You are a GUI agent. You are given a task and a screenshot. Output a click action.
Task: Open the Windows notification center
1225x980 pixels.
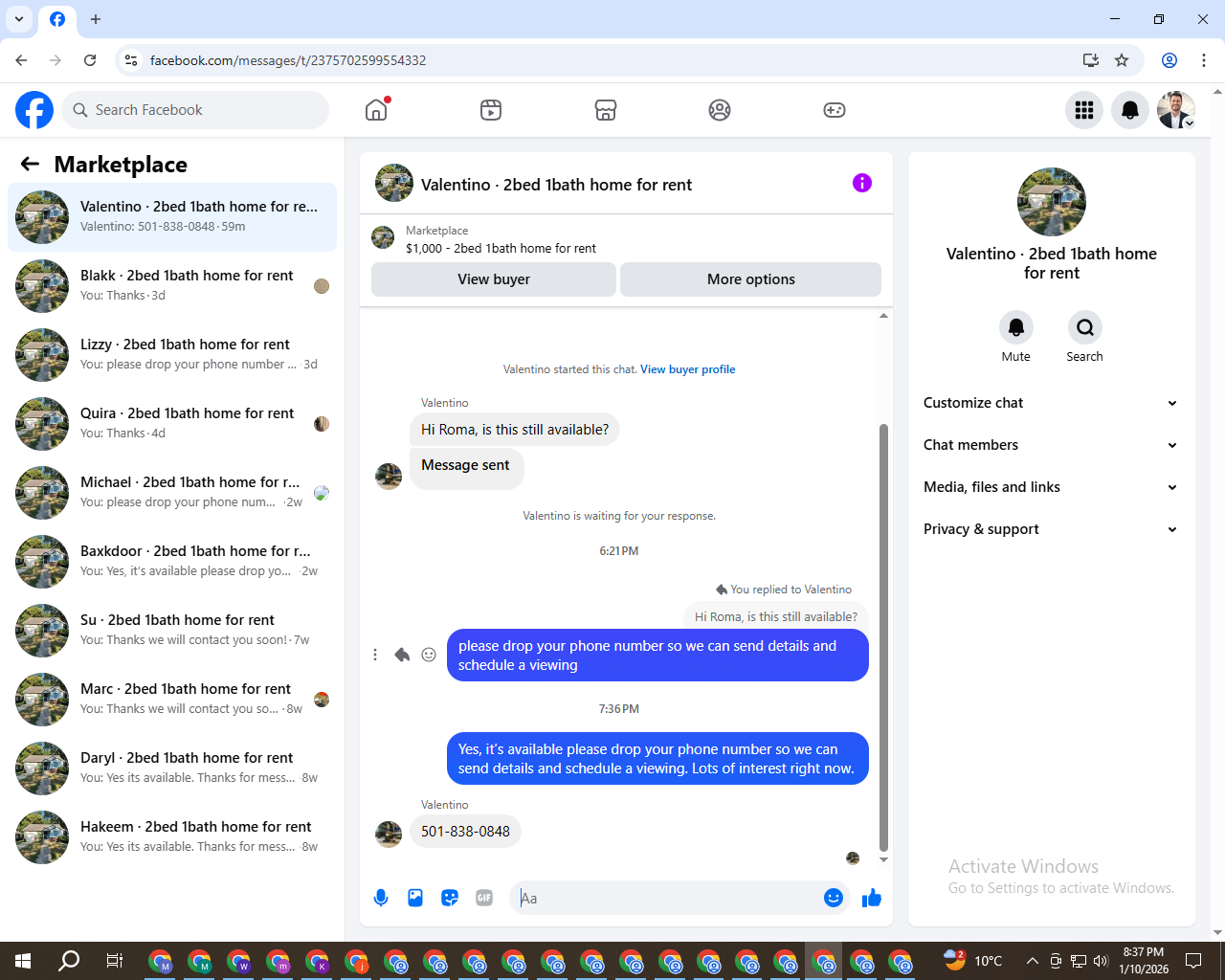(1193, 961)
